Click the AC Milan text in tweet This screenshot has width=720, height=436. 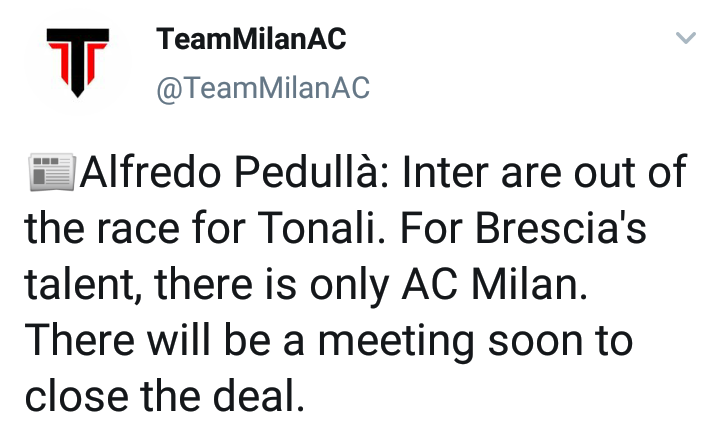coord(525,287)
